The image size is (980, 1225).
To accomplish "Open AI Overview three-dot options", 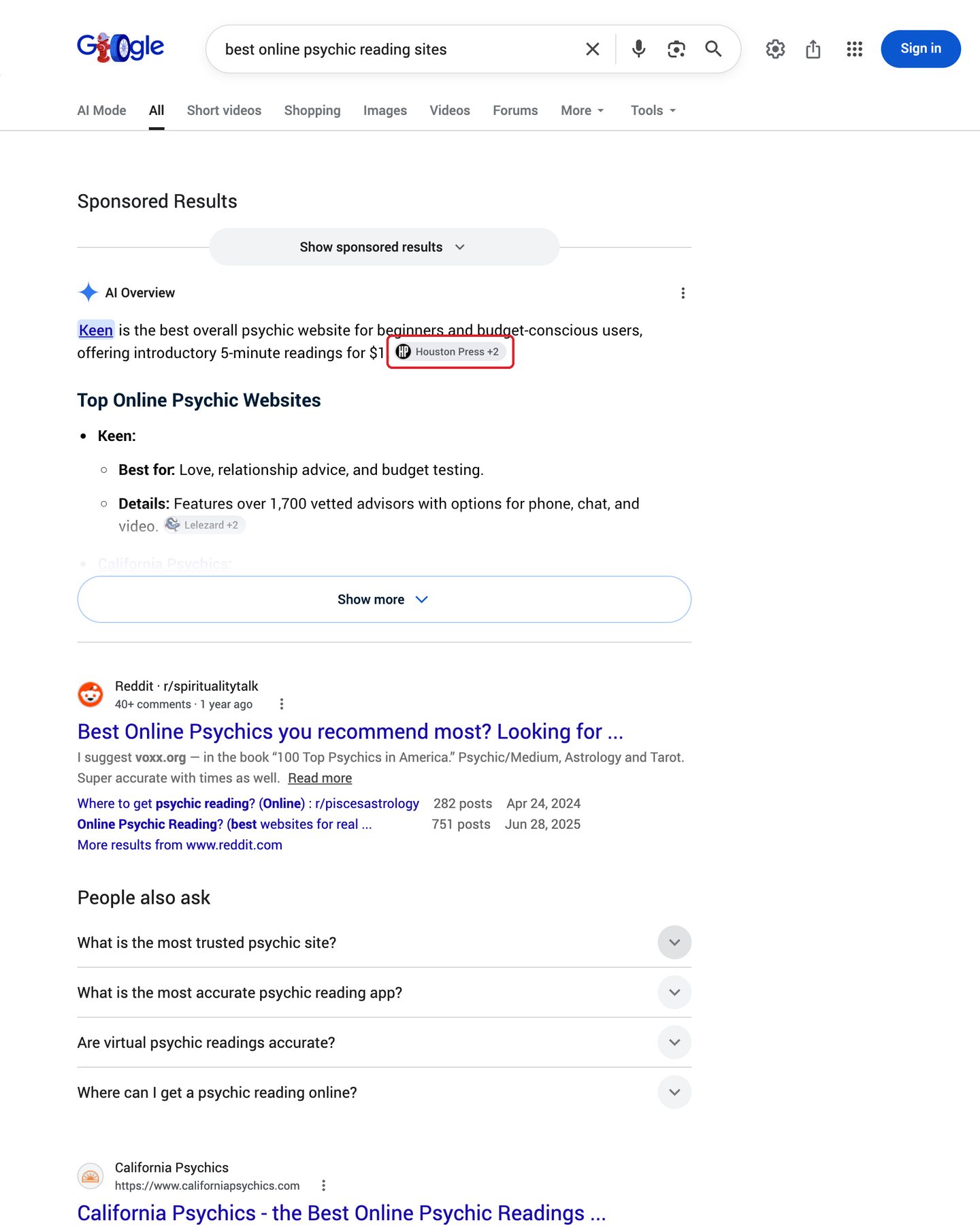I will coord(683,293).
